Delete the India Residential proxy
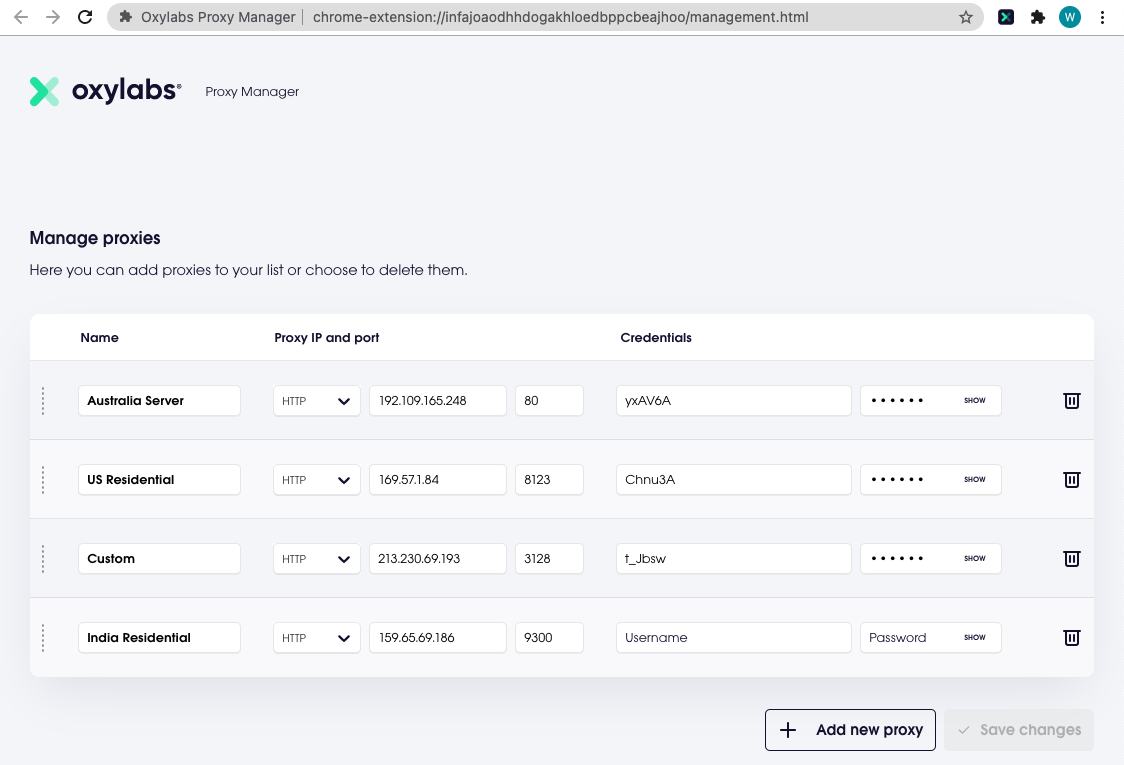This screenshot has height=765, width=1124. 1071,637
